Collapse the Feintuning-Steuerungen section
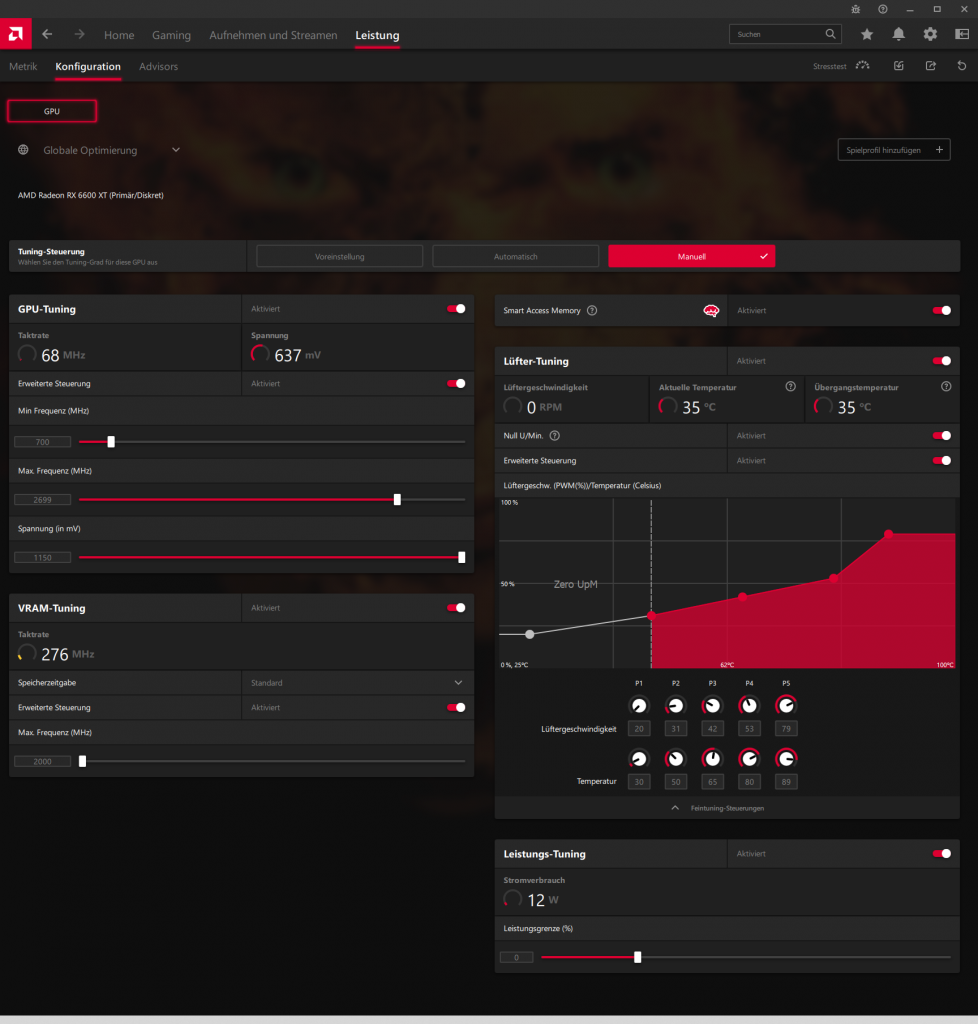This screenshot has width=978, height=1024. click(x=718, y=808)
